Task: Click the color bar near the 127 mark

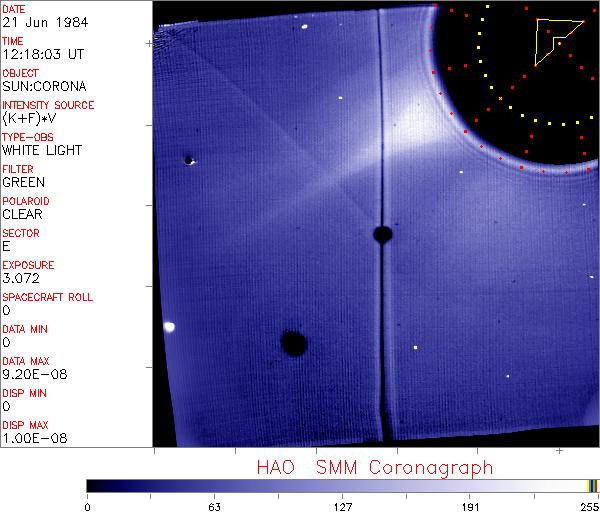Action: [342, 485]
